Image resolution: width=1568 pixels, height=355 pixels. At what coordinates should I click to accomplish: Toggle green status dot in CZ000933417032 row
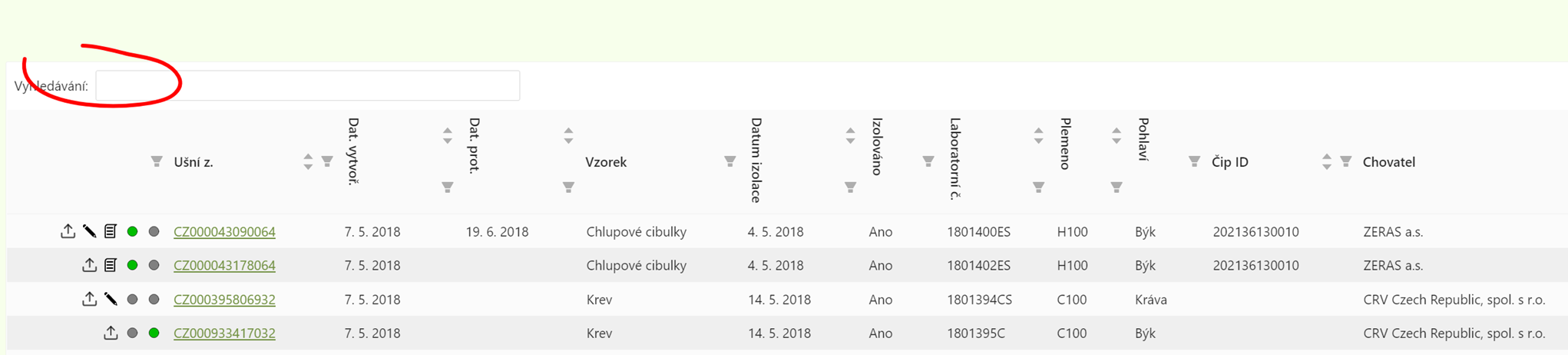pos(154,333)
